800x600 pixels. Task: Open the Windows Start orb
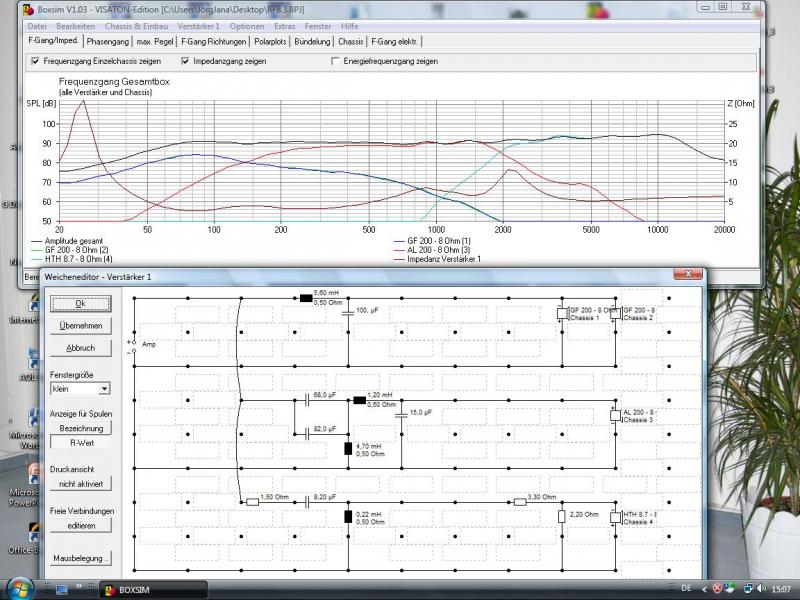17,588
